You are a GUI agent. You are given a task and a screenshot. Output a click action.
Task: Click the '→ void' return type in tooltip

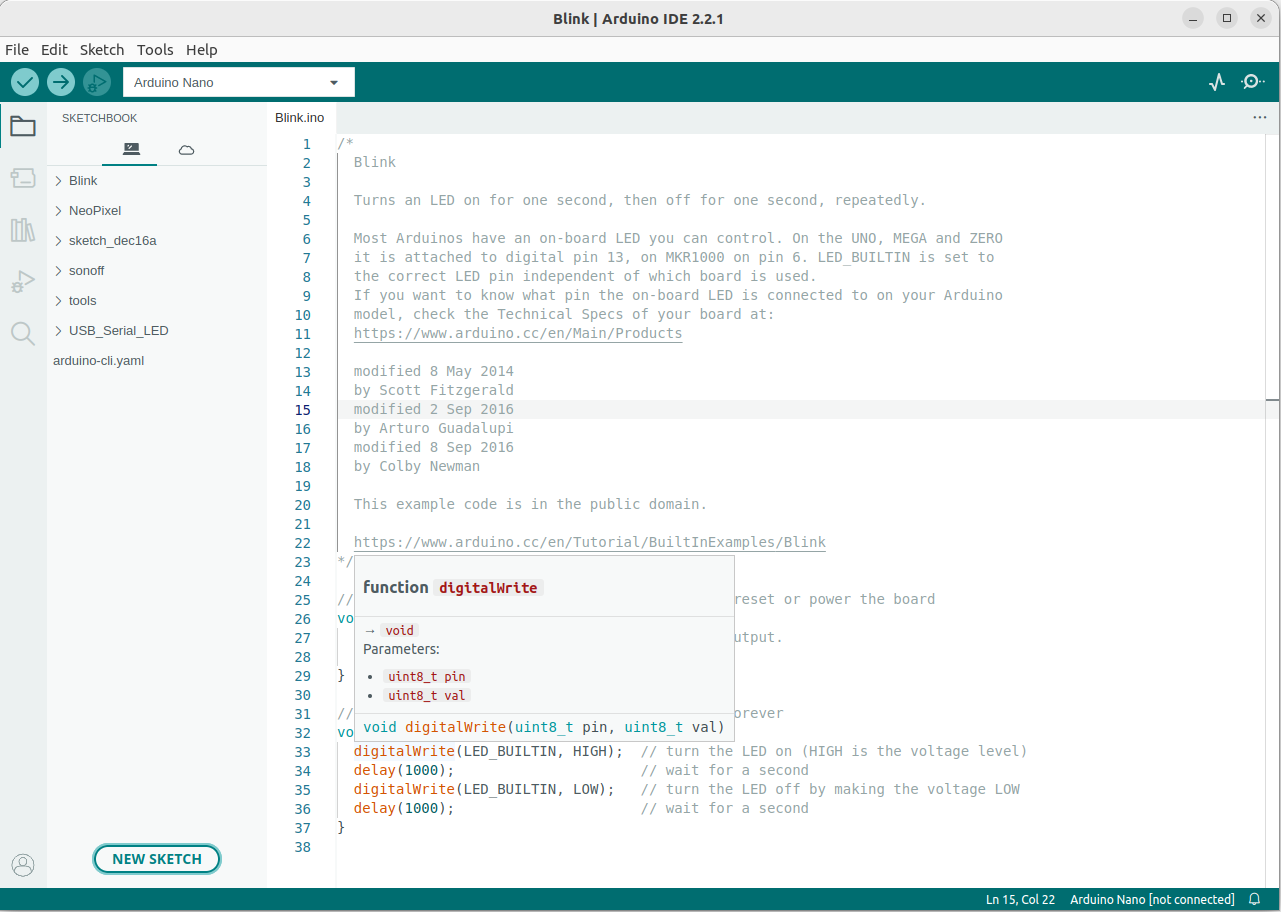(390, 631)
